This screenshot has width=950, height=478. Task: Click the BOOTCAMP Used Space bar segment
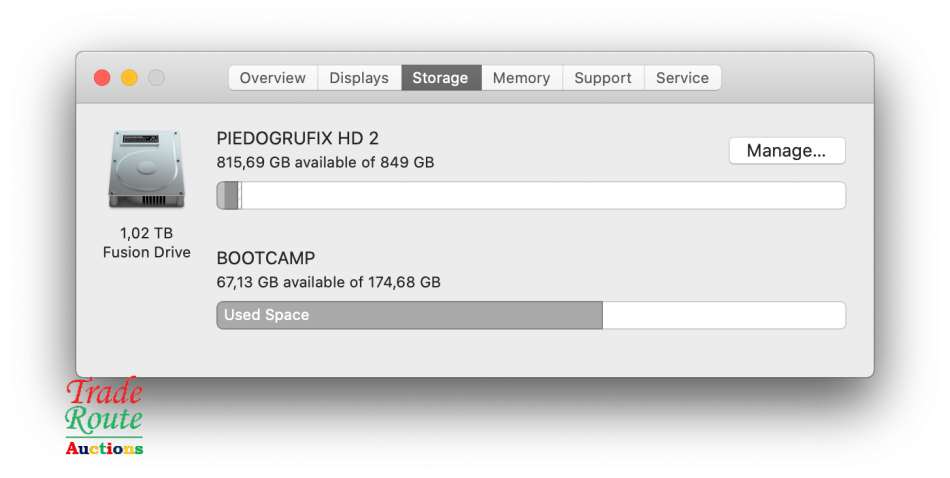point(409,315)
